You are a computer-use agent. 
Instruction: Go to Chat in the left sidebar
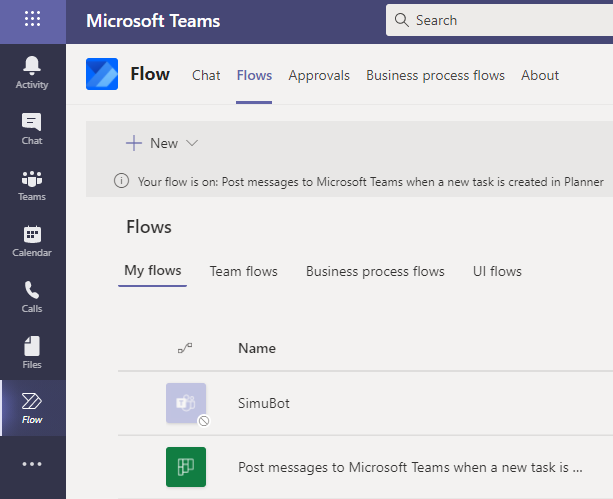tap(32, 129)
